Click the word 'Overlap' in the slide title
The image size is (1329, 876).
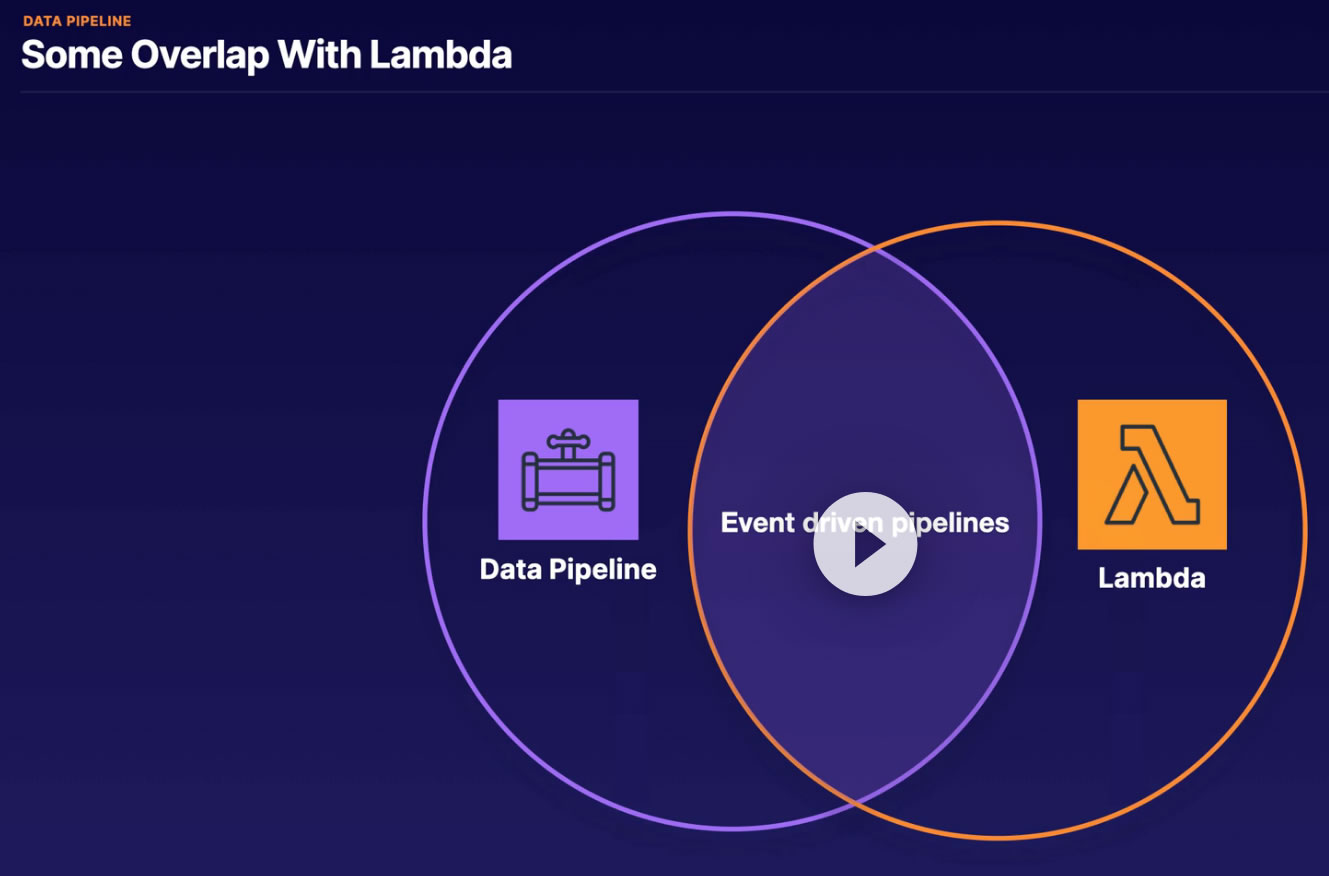(199, 55)
